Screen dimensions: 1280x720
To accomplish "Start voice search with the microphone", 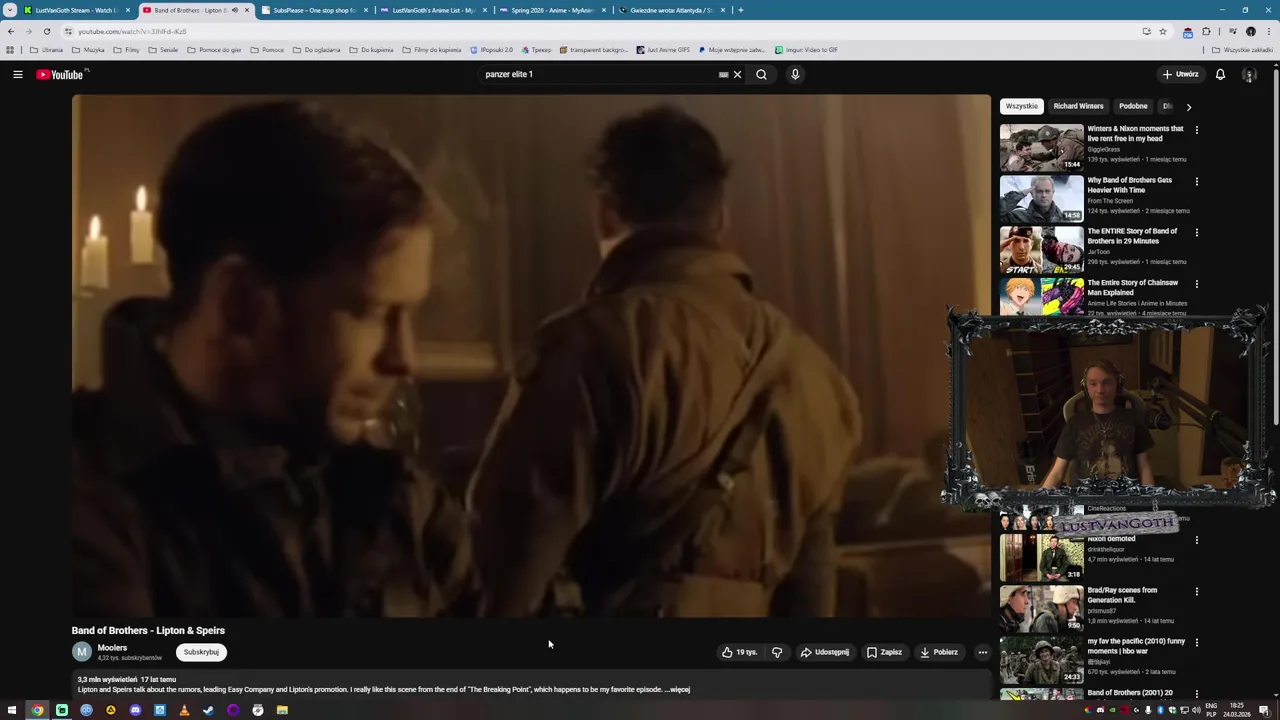I will (795, 74).
